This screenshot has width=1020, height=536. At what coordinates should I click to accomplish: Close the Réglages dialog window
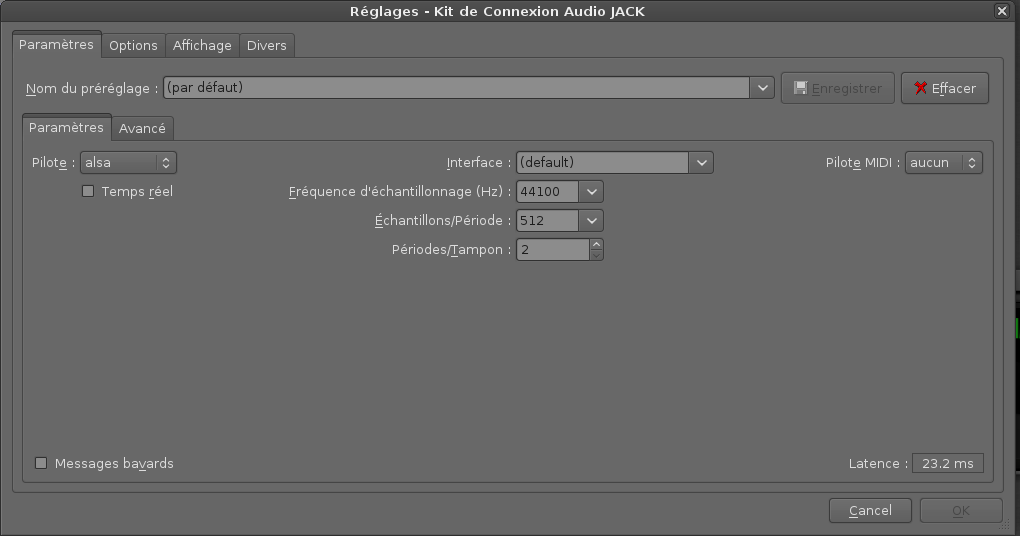coord(1002,11)
